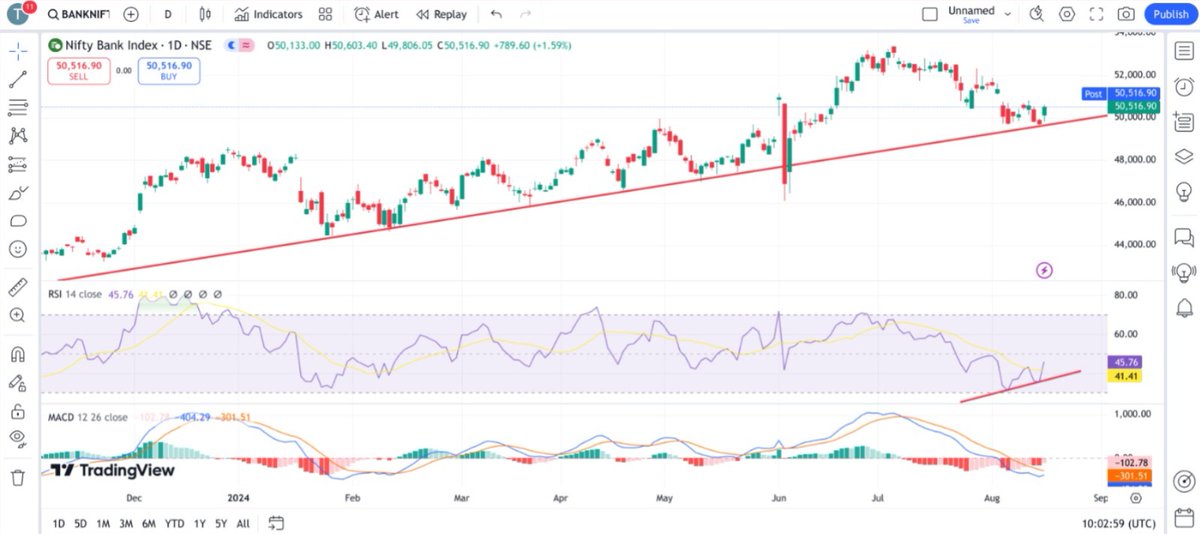
Task: Open the alerts clock panel
Action: point(1184,86)
